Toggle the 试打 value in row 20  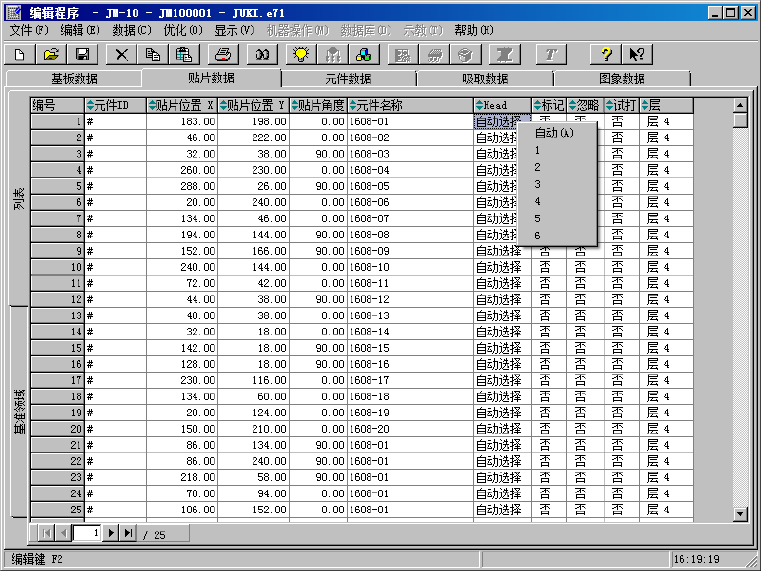[622, 429]
